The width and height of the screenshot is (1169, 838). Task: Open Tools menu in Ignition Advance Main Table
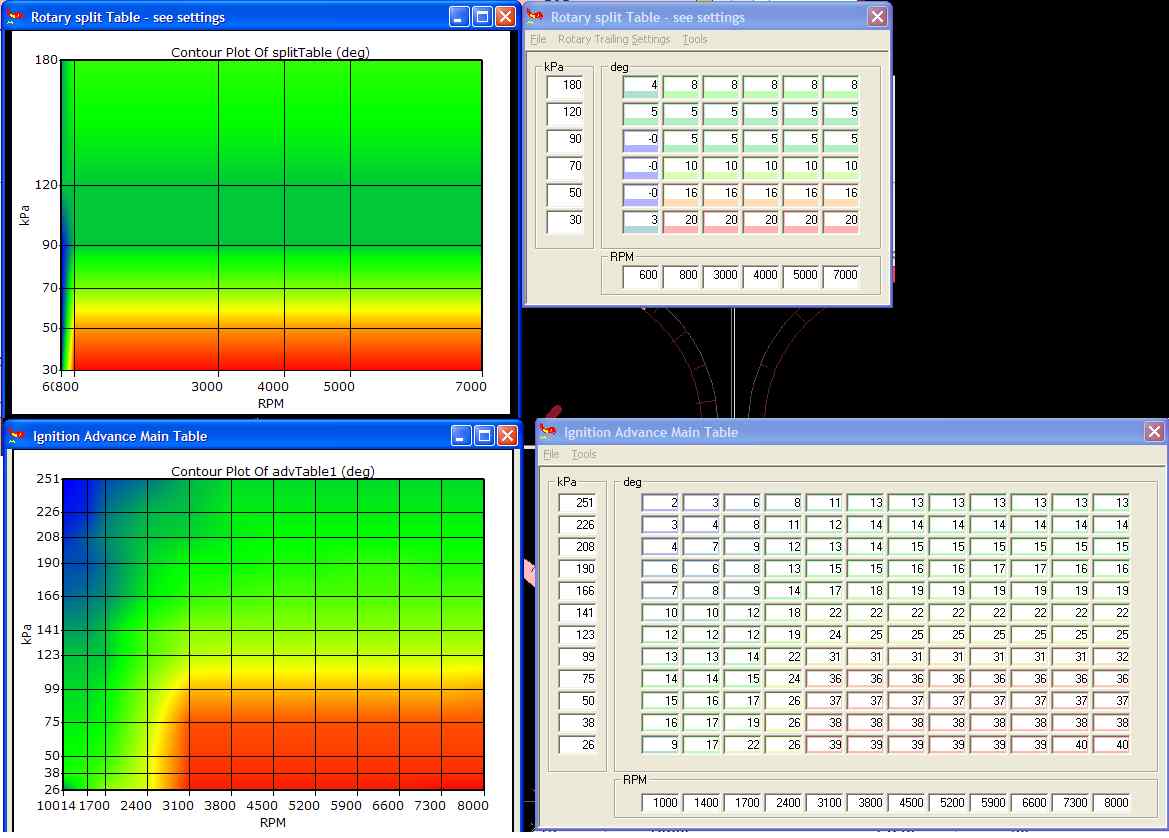coord(584,454)
